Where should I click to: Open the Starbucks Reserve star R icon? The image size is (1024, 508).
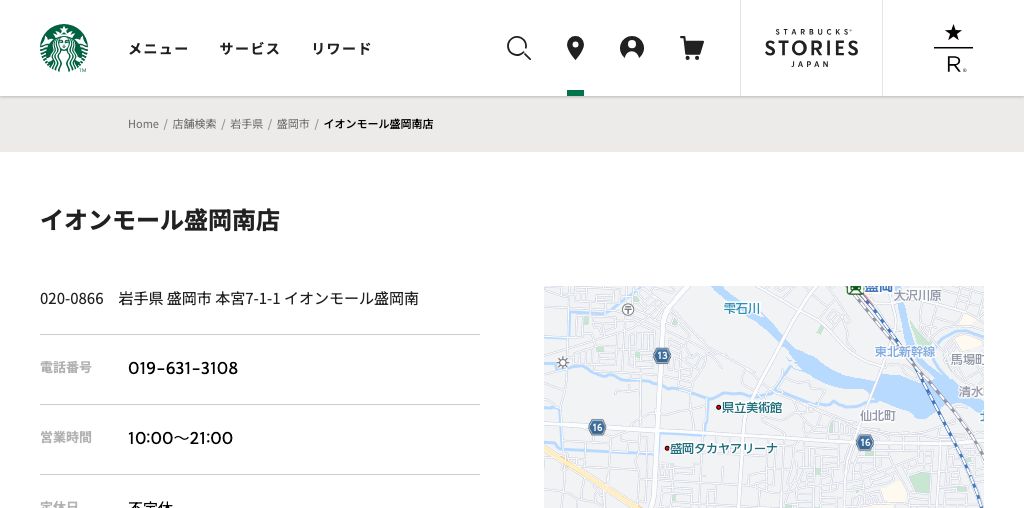(x=953, y=48)
